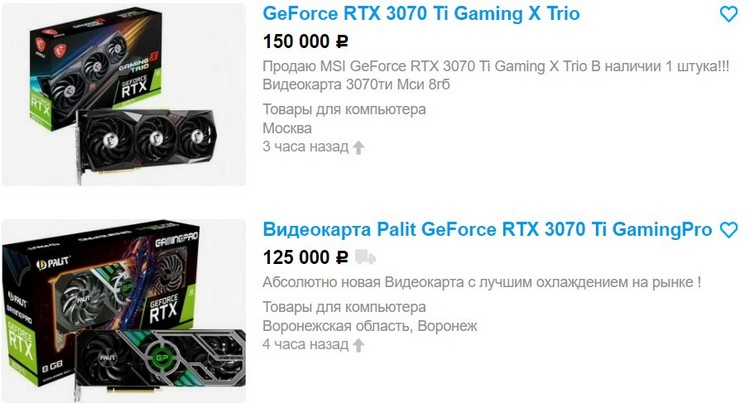
Task: Click 'Воронежская область, Воронеж' location label
Action: click(x=370, y=326)
